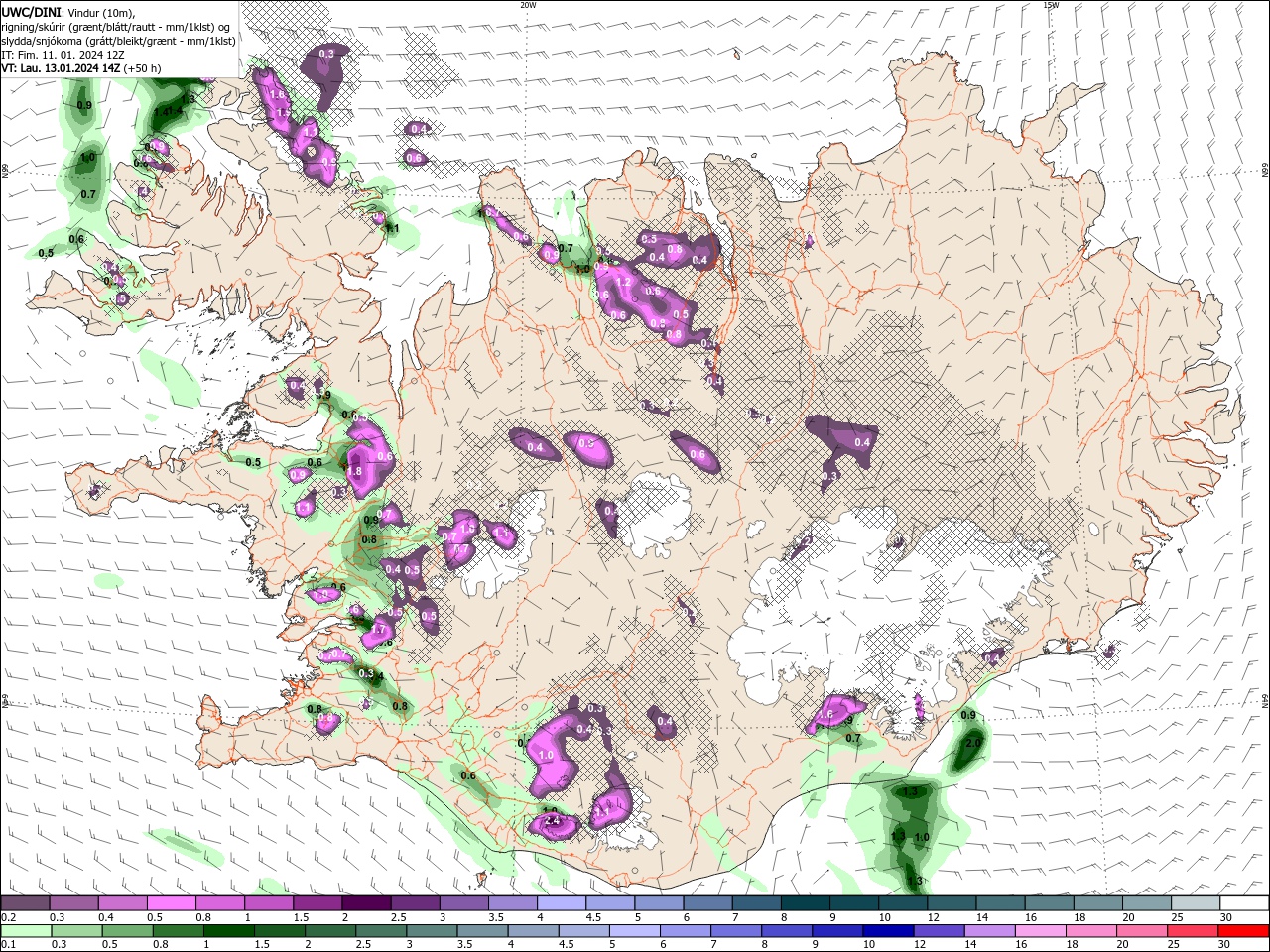Viewport: 1270px width, 952px height.
Task: Select top legend row swatch labeled 0.5
Action: (x=171, y=903)
